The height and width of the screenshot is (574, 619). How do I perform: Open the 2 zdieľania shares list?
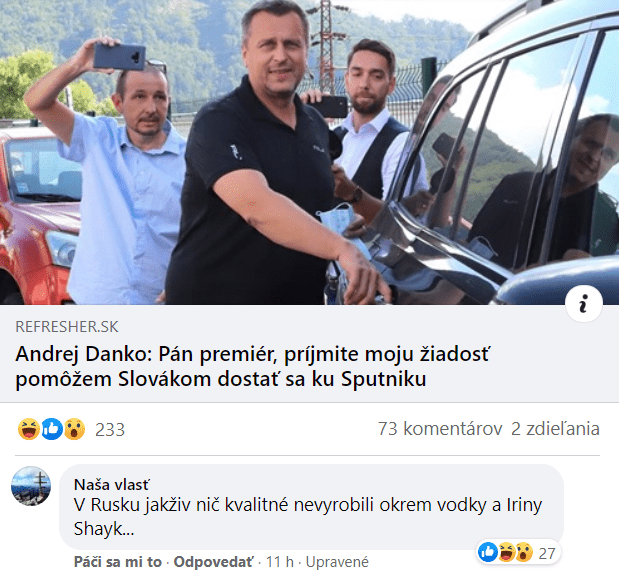(555, 429)
